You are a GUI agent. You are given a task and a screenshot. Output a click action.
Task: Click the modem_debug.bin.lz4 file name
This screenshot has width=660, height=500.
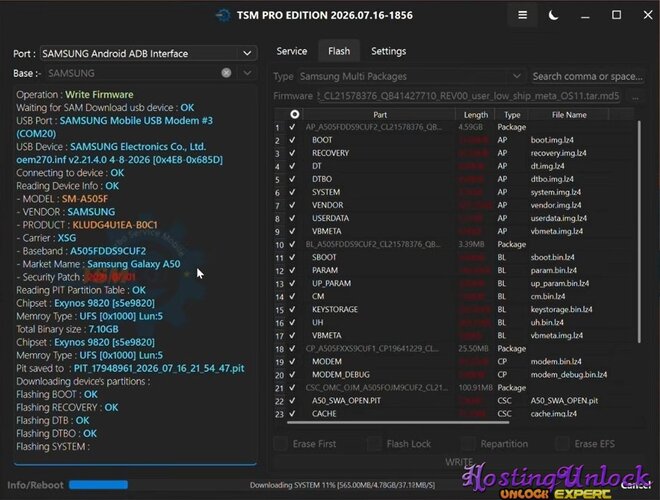pos(569,375)
